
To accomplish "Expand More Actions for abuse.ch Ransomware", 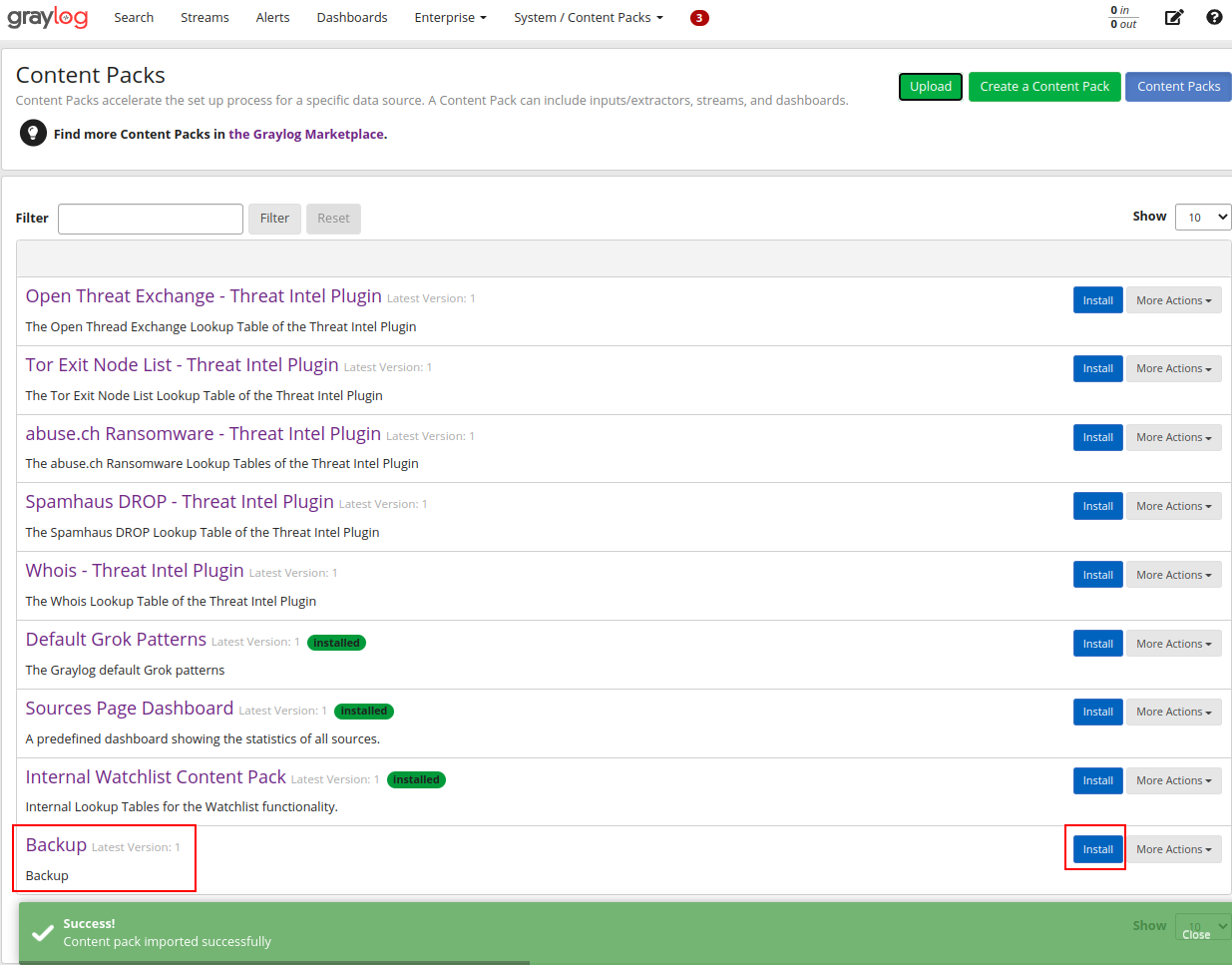I will point(1173,437).
